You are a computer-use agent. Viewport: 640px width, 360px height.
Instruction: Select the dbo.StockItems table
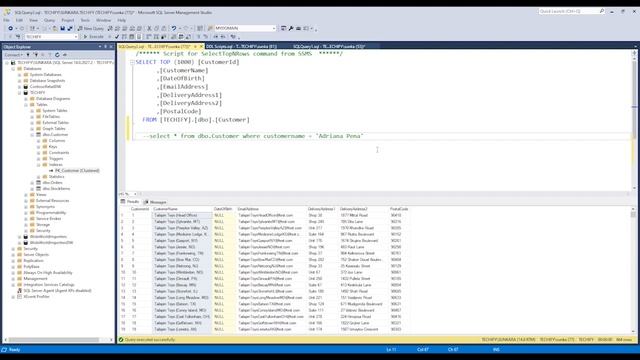56,189
